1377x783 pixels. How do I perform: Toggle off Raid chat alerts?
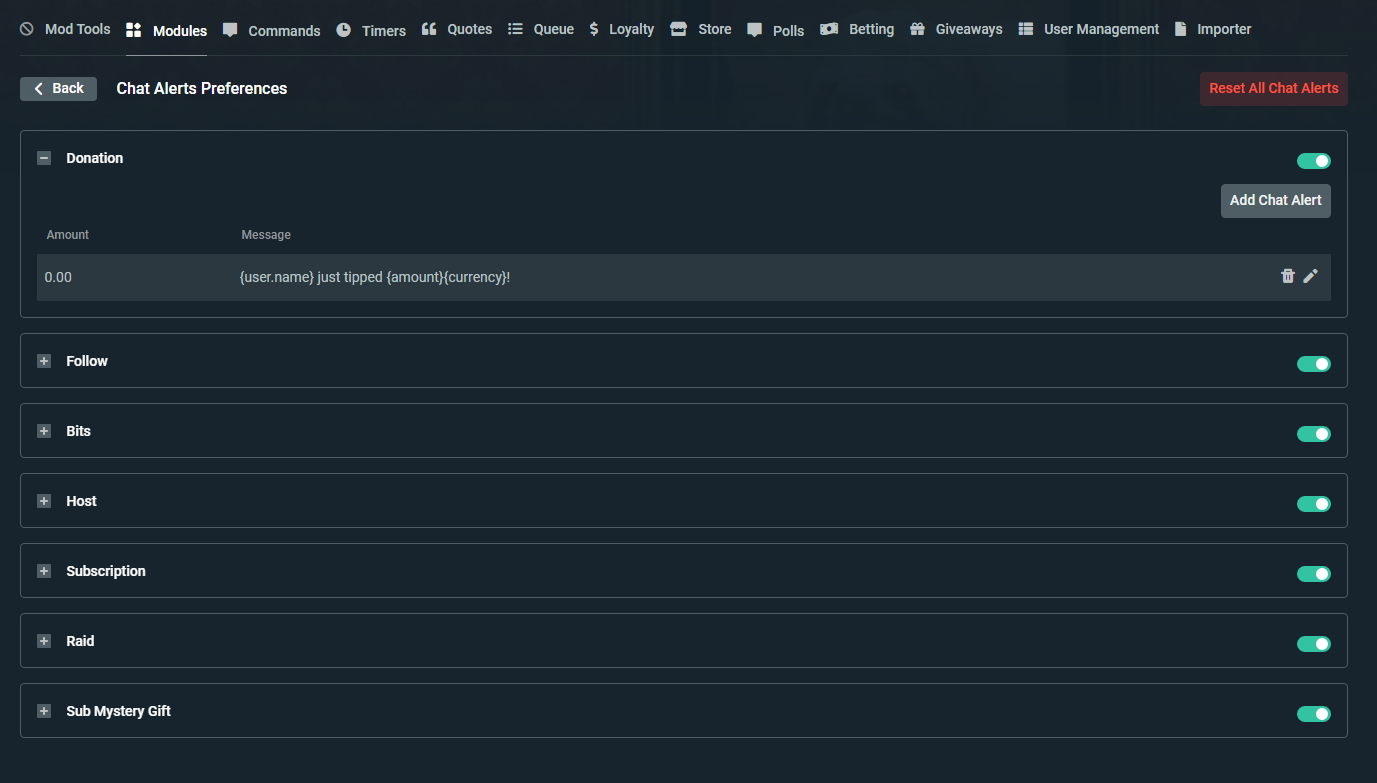(1313, 644)
